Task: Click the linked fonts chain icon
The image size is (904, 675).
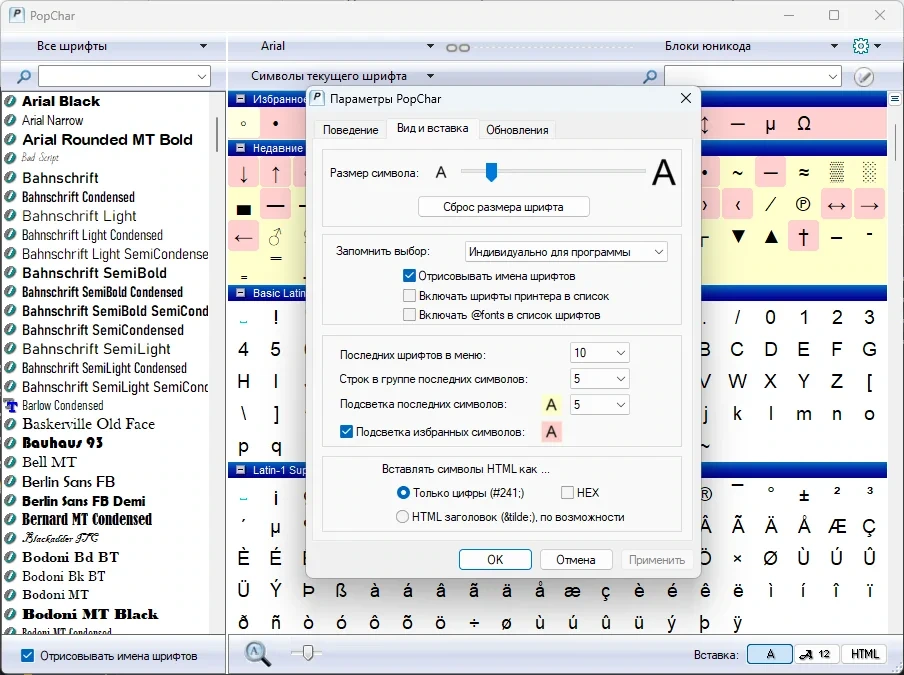Action: [458, 47]
